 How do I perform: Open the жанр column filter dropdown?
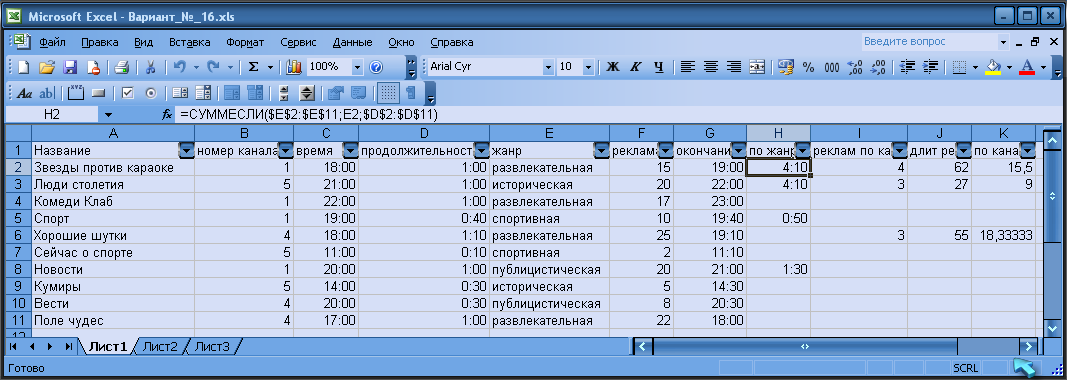[601, 150]
